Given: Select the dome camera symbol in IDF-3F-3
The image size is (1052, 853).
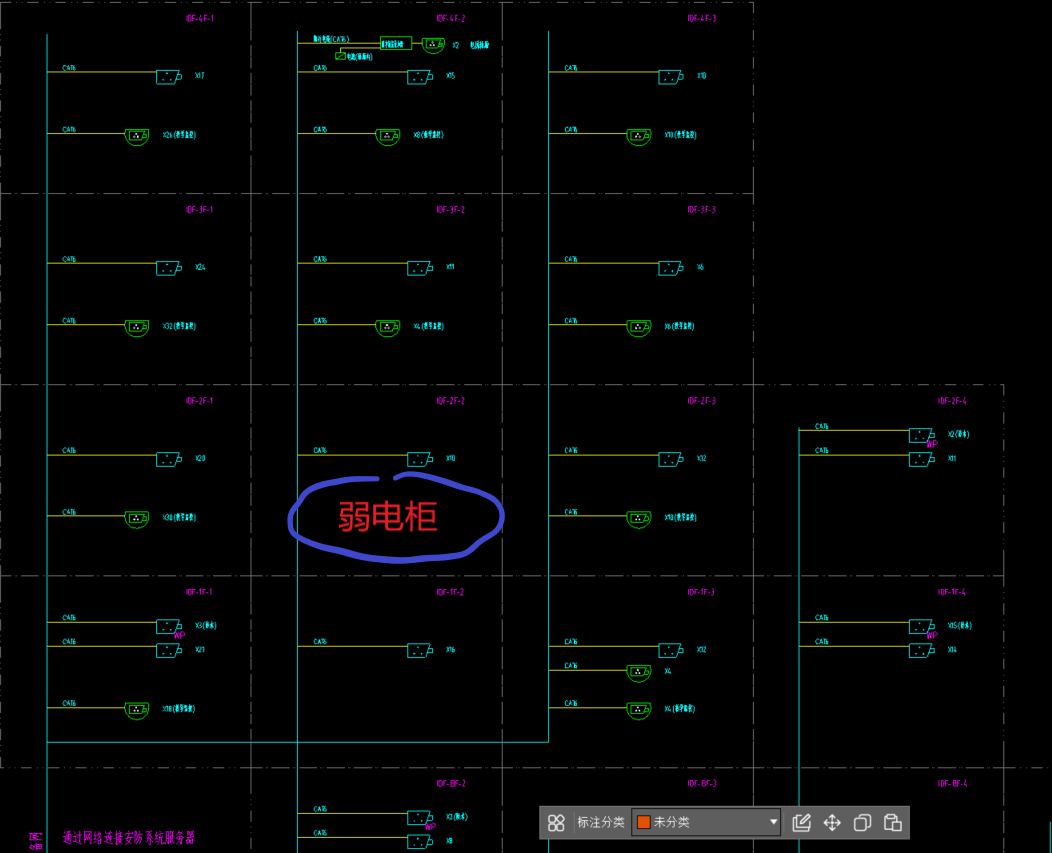Looking at the screenshot, I should click(639, 328).
